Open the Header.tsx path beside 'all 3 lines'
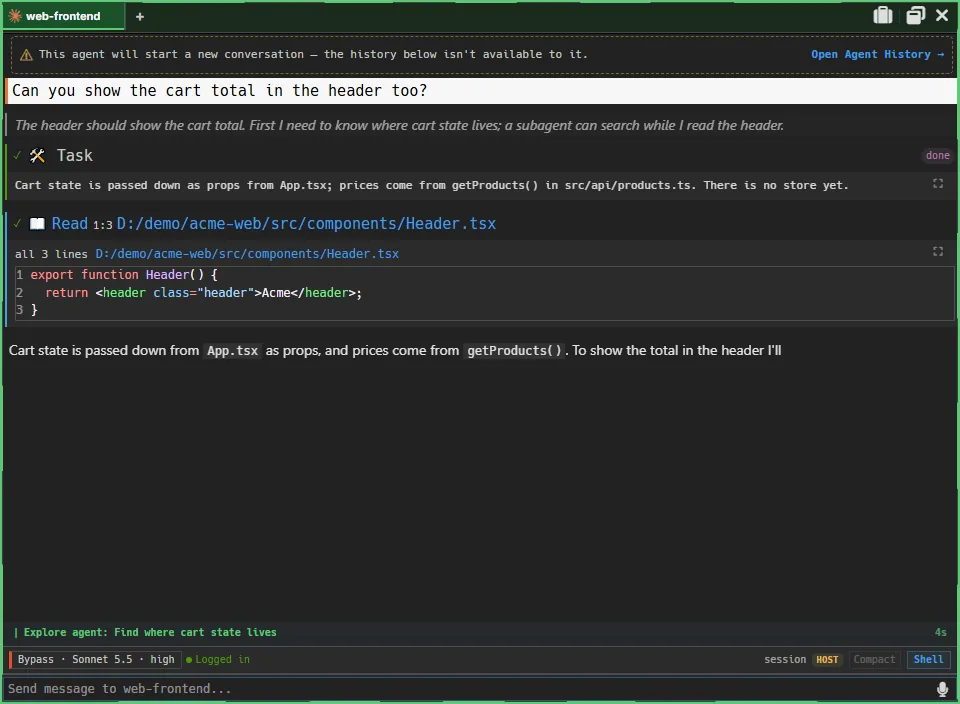This screenshot has height=704, width=960. pos(247,254)
